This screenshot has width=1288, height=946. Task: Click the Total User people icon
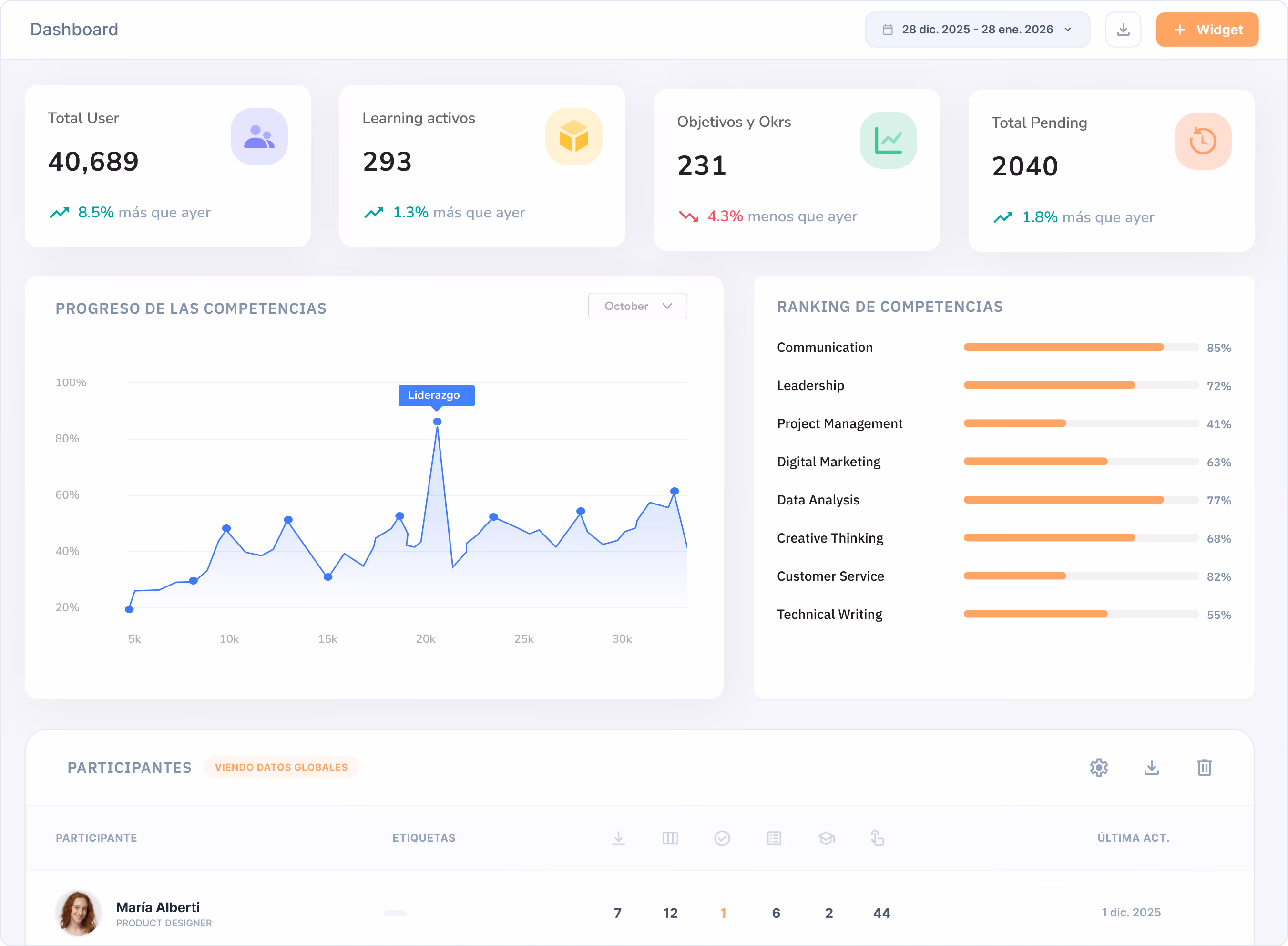click(x=259, y=136)
